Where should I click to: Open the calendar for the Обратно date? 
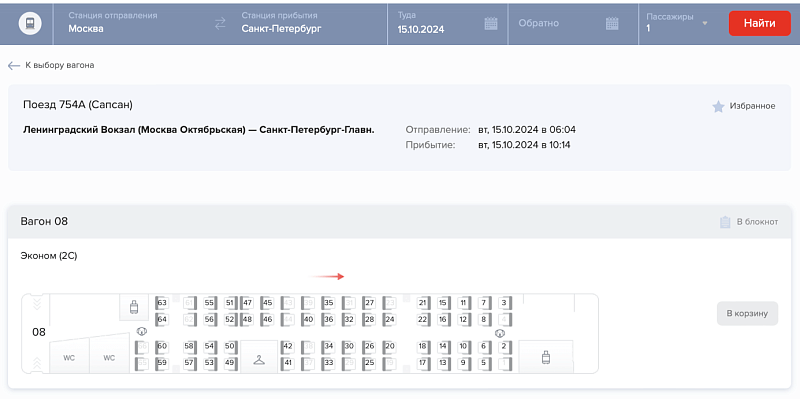(x=612, y=23)
